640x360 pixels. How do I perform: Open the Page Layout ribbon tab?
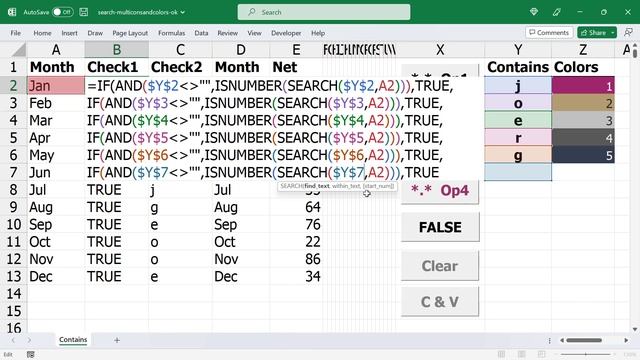tap(130, 33)
